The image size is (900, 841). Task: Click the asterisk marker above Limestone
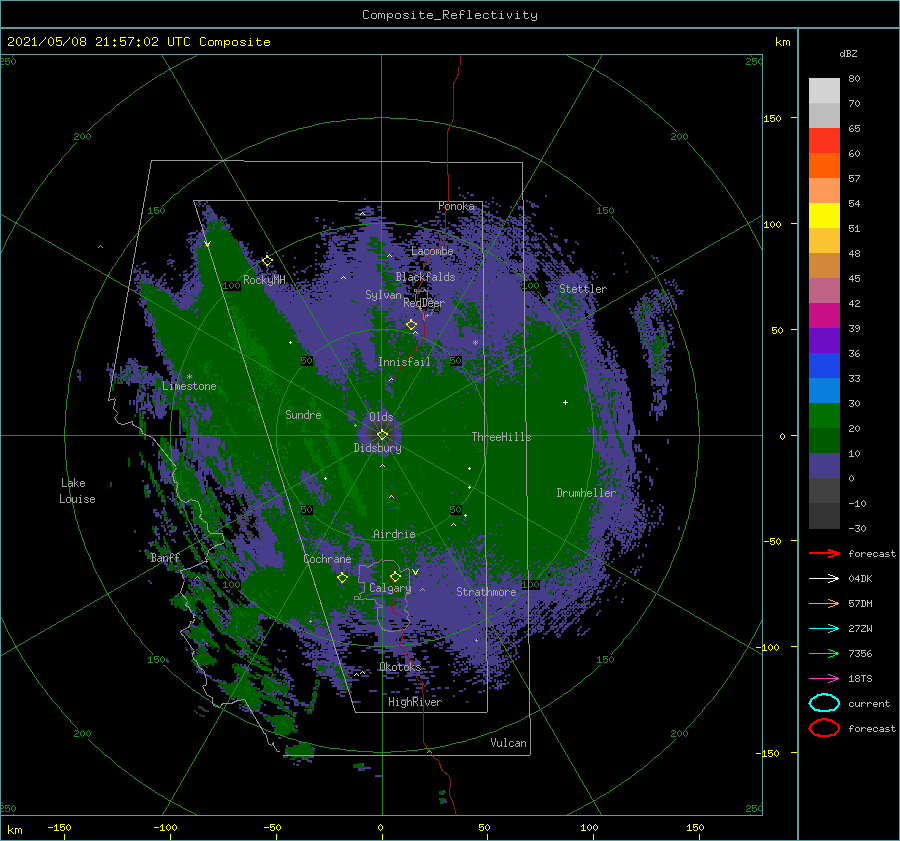point(189,377)
